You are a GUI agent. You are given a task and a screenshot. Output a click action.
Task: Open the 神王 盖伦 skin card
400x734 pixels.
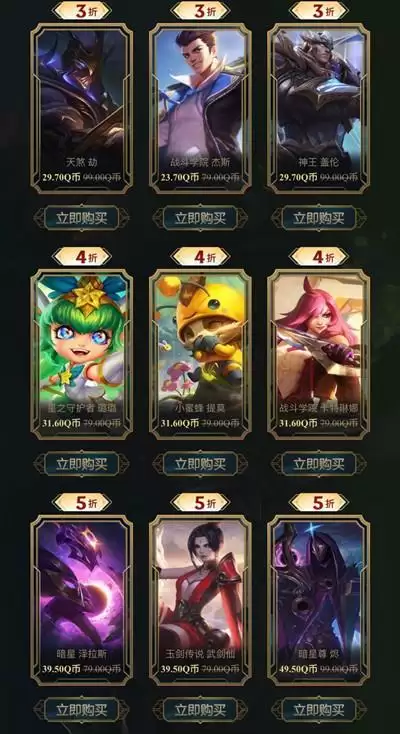pos(319,109)
